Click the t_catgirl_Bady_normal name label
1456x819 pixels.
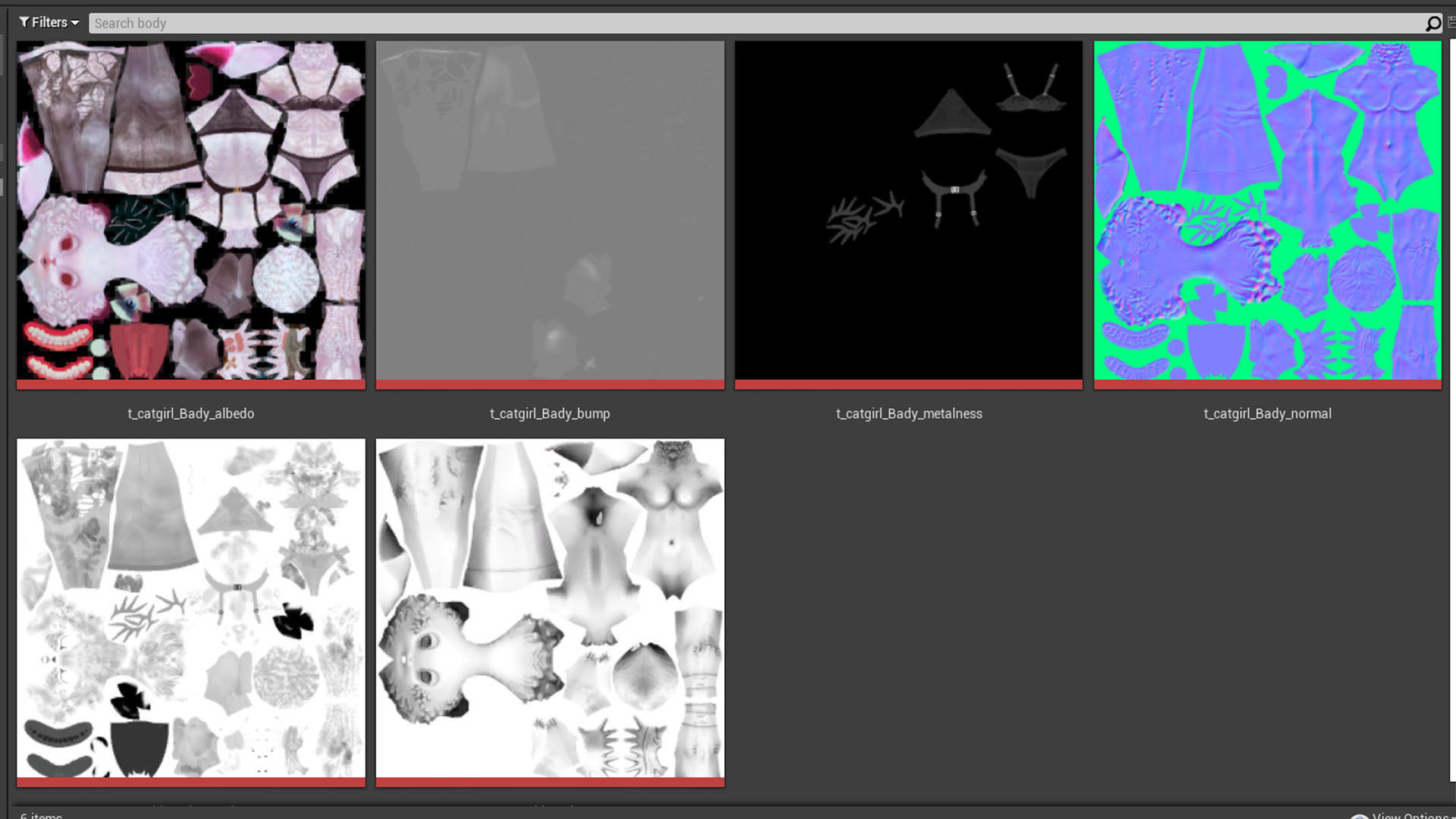1267,413
